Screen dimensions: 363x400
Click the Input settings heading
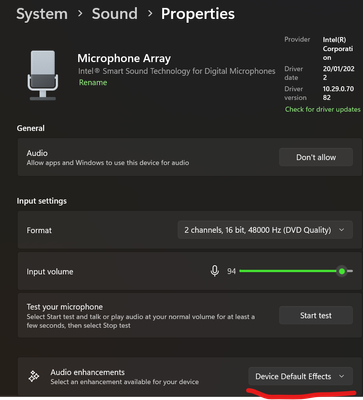tap(42, 201)
